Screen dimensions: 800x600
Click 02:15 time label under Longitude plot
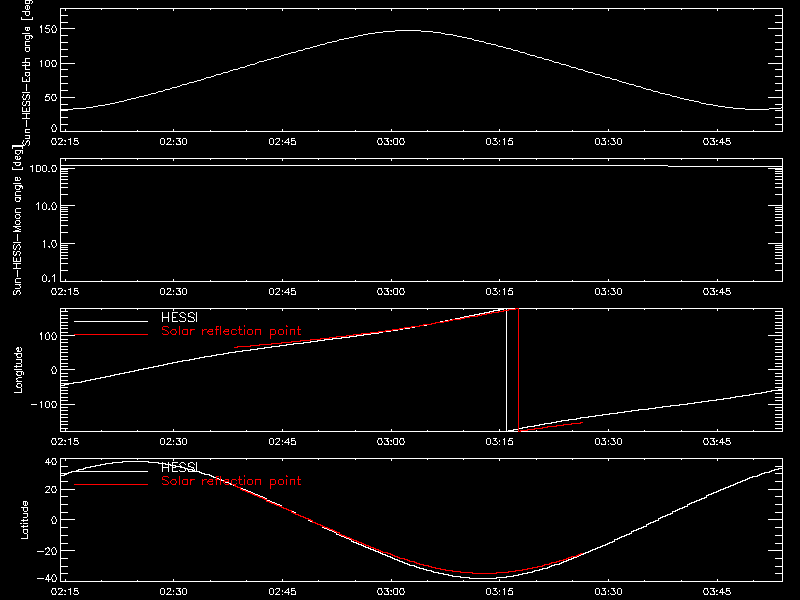tap(65, 442)
